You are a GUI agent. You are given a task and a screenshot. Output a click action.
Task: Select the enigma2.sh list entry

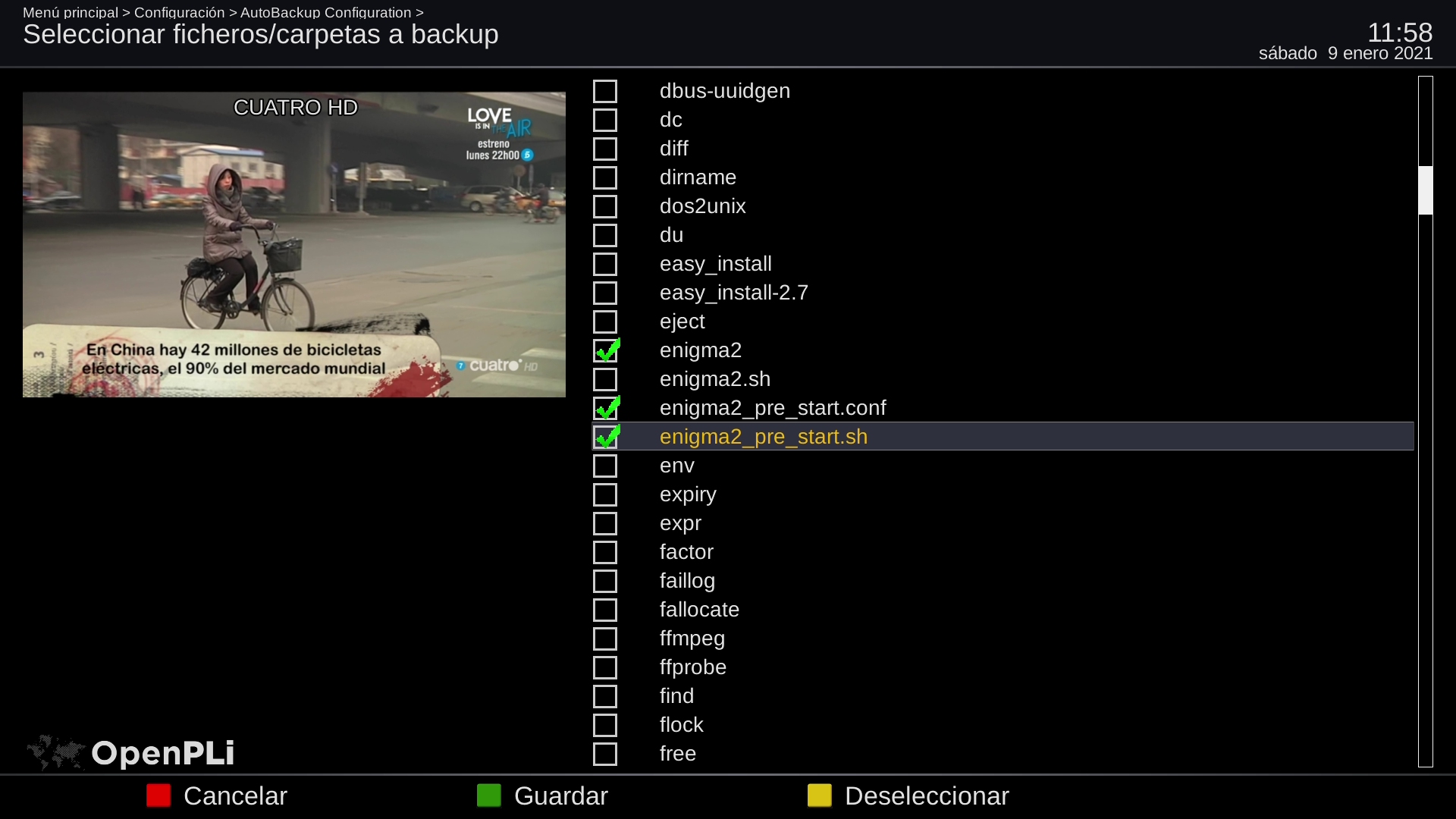pos(714,379)
